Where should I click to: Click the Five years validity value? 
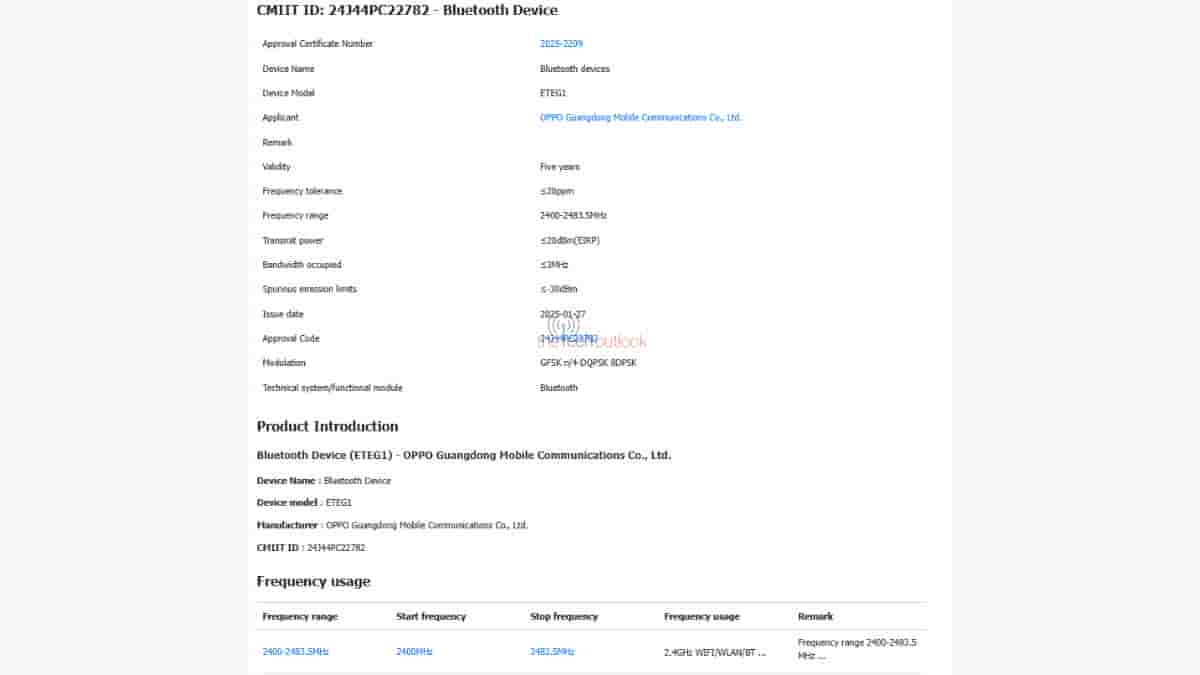click(559, 167)
